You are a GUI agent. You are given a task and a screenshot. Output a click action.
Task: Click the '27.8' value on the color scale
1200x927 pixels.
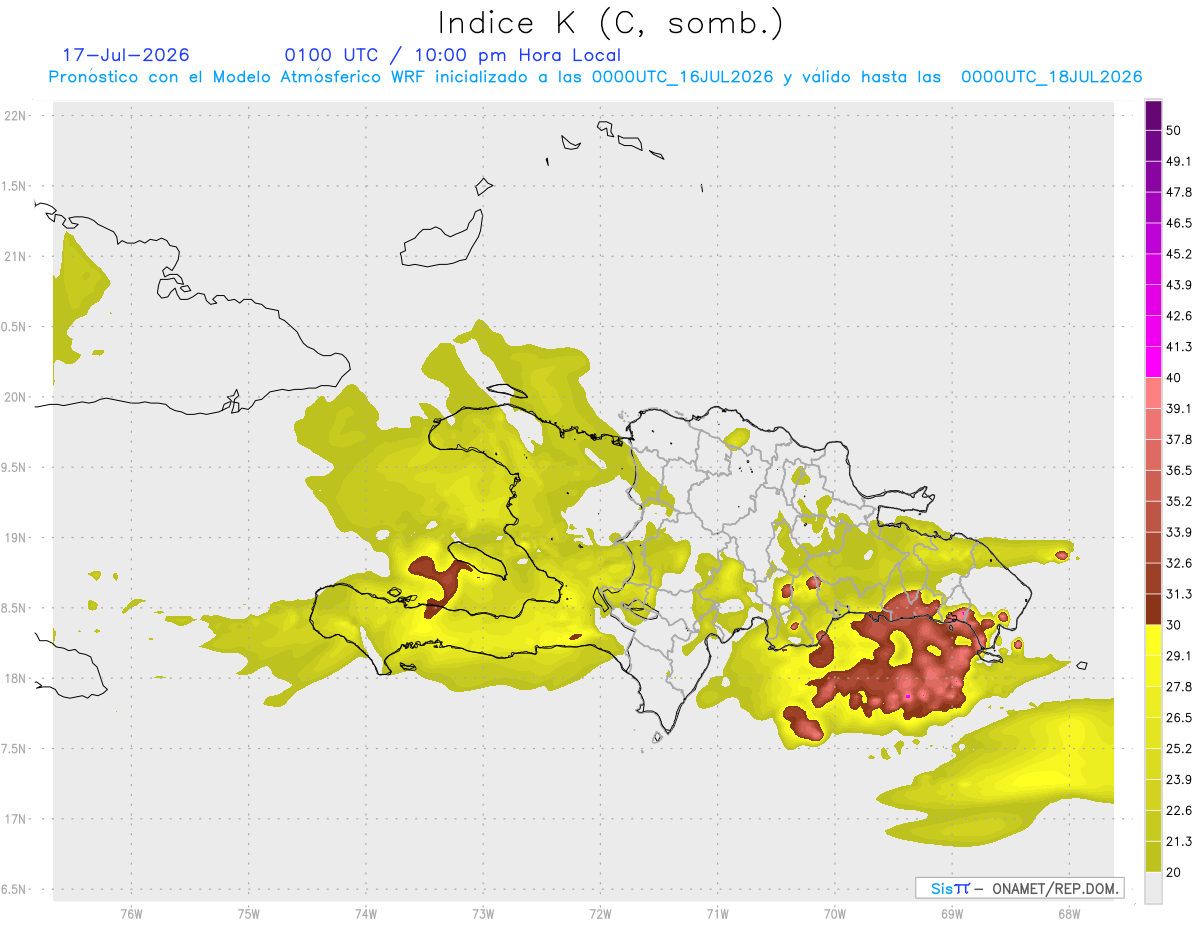[1179, 687]
